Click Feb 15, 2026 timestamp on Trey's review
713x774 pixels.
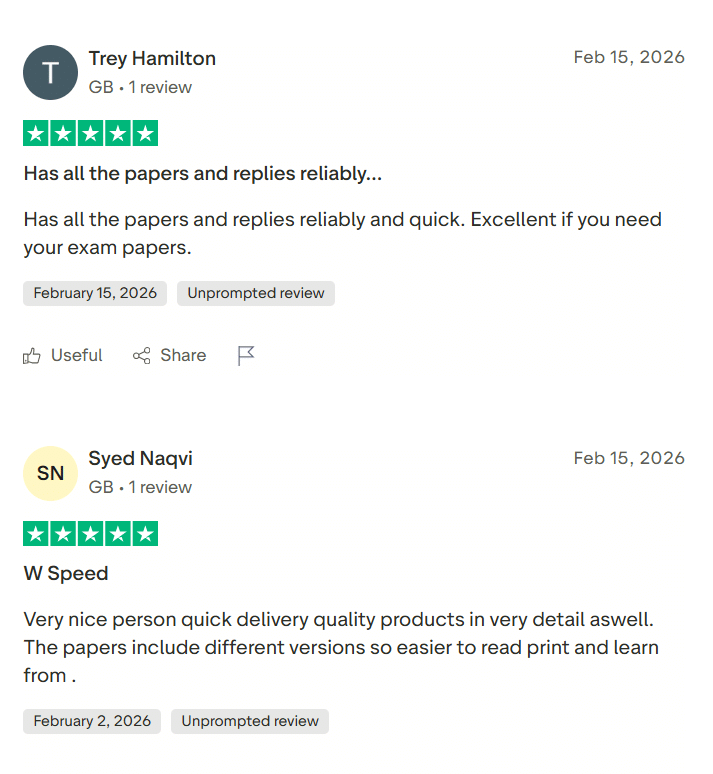click(x=629, y=57)
